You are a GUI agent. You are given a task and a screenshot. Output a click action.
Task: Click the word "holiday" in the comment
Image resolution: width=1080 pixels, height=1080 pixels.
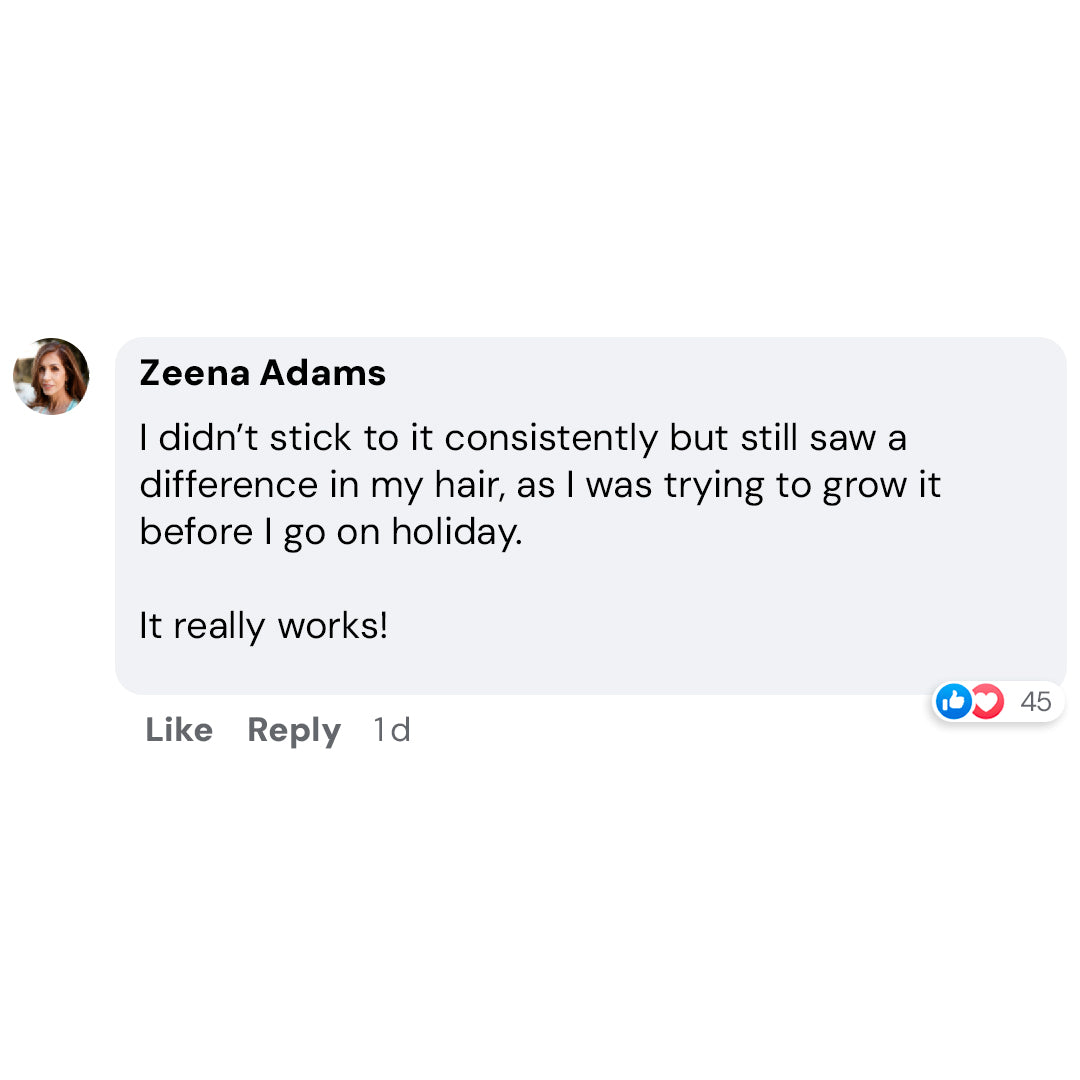click(x=456, y=532)
